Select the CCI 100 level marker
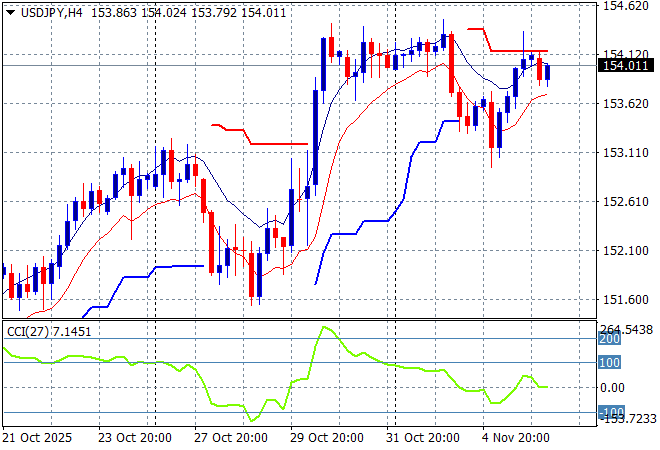This screenshot has height=450, width=660. [x=609, y=362]
